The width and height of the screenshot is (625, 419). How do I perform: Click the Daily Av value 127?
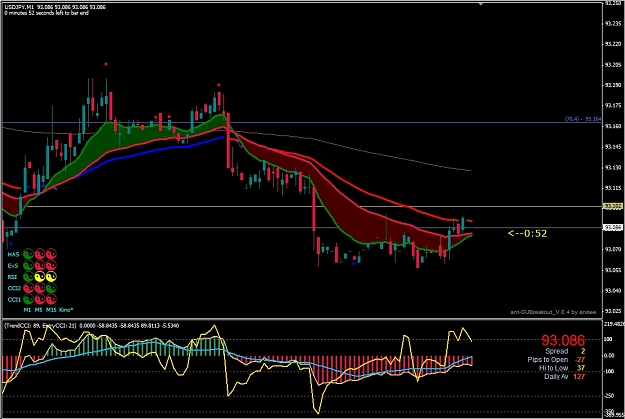click(x=579, y=376)
